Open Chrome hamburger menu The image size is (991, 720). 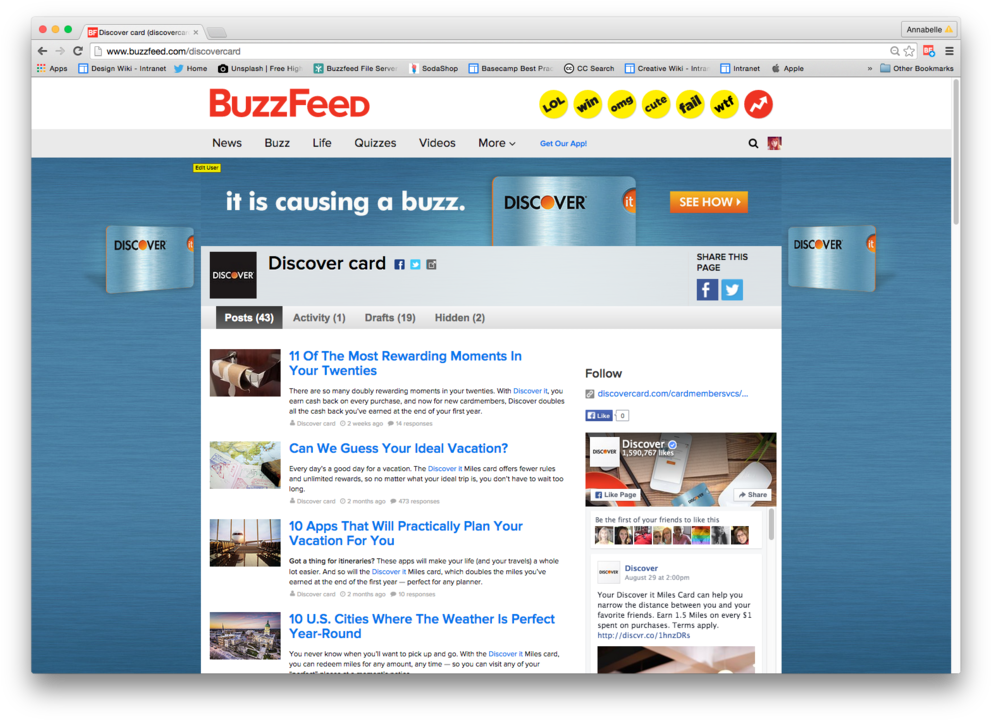coord(949,51)
